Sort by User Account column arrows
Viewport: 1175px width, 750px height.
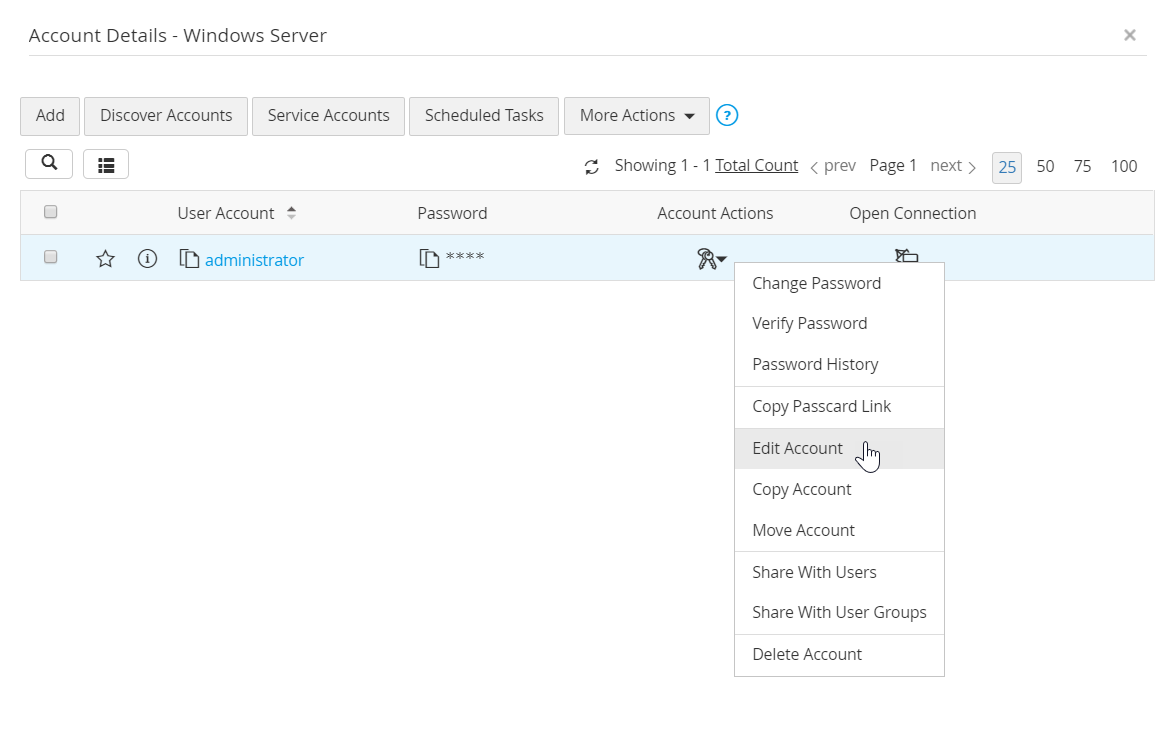291,213
